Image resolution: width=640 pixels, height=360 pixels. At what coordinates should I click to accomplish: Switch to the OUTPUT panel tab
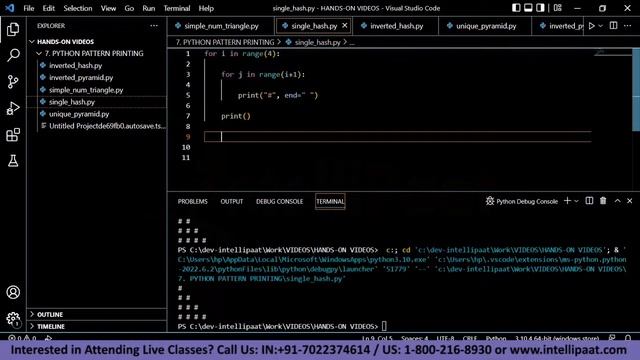pyautogui.click(x=232, y=202)
